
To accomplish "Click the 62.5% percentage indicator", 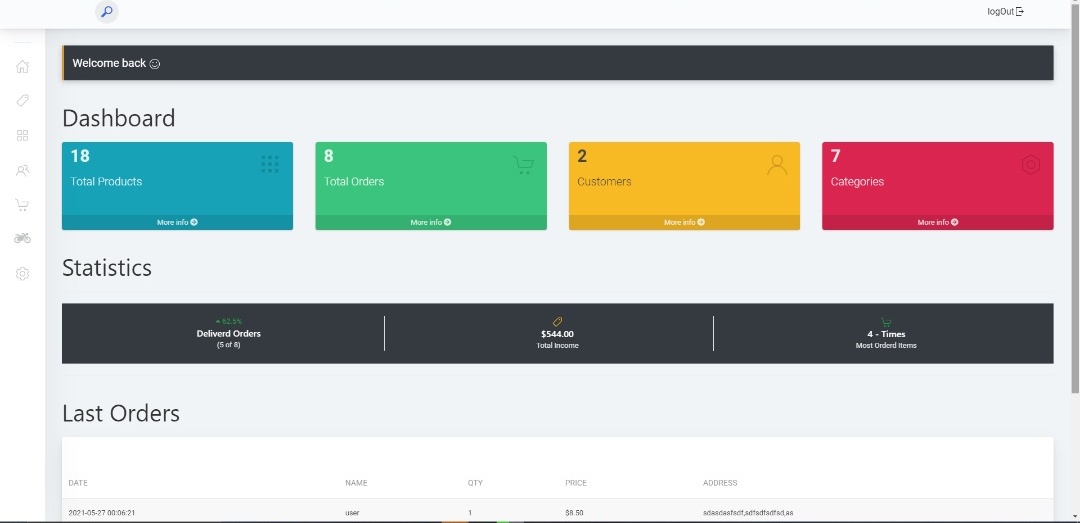I will (229, 321).
